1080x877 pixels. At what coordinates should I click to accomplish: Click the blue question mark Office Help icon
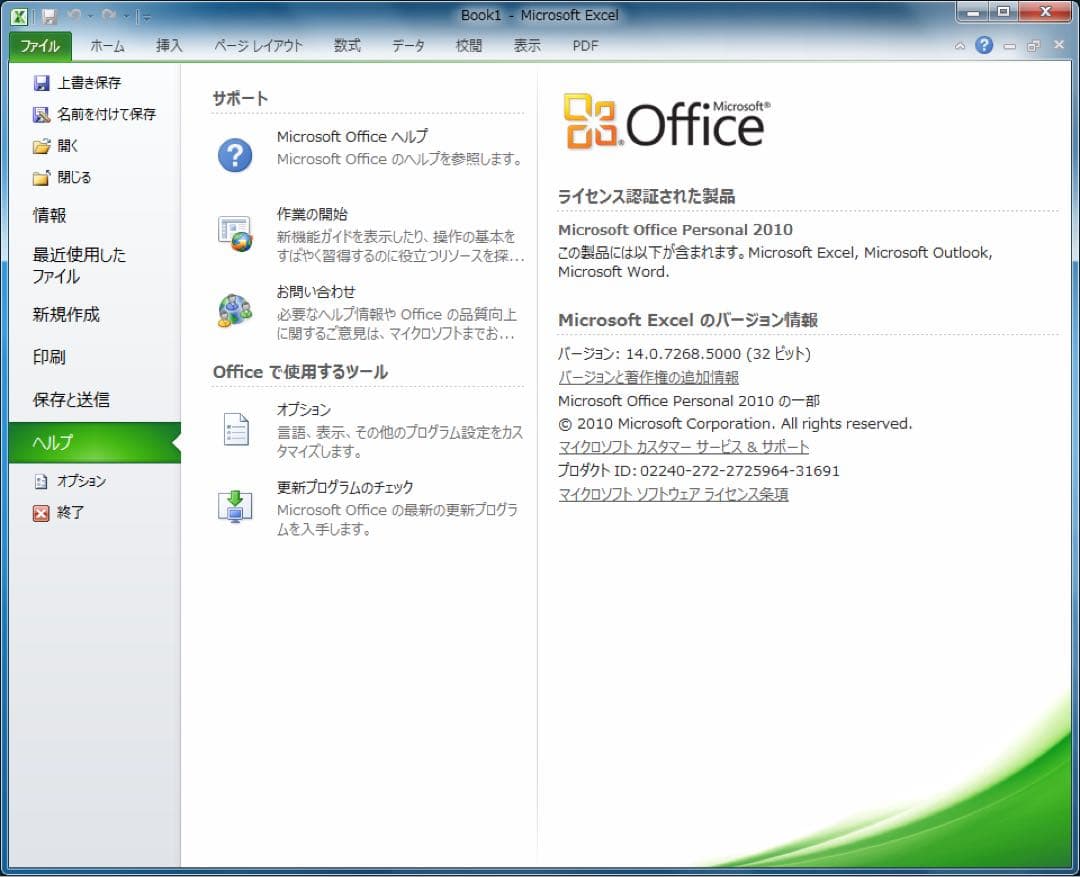pyautogui.click(x=235, y=154)
